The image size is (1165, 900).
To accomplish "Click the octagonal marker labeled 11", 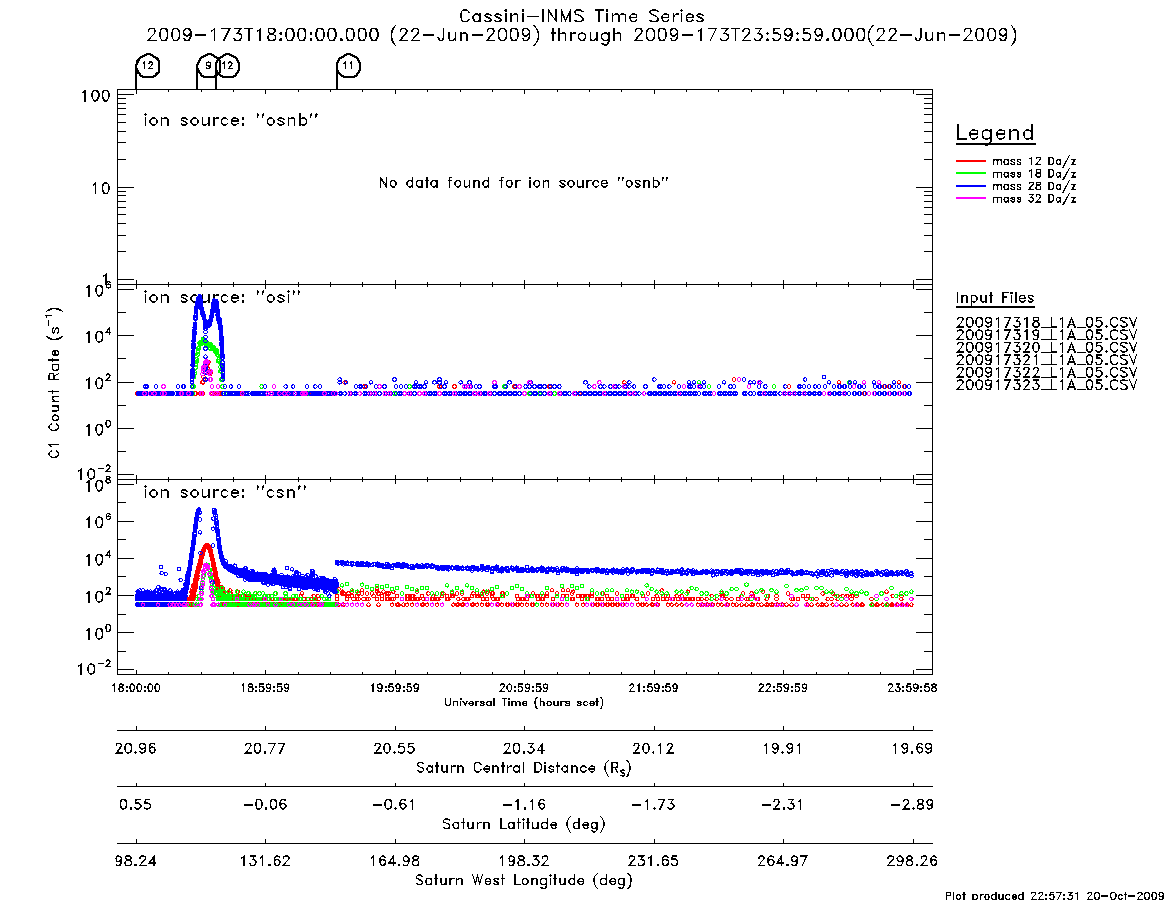I will [x=348, y=66].
